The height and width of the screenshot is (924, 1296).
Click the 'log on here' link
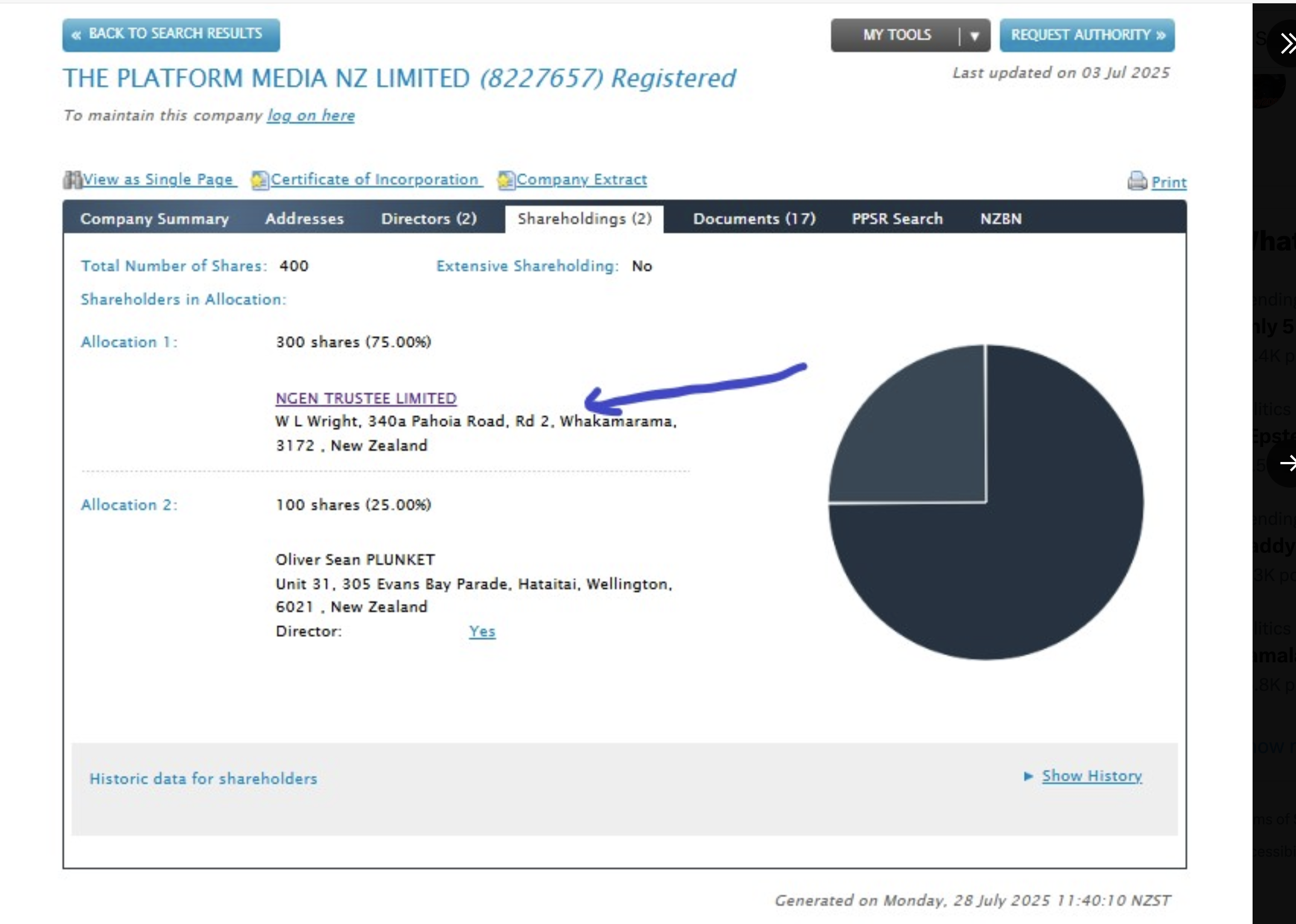click(x=311, y=116)
